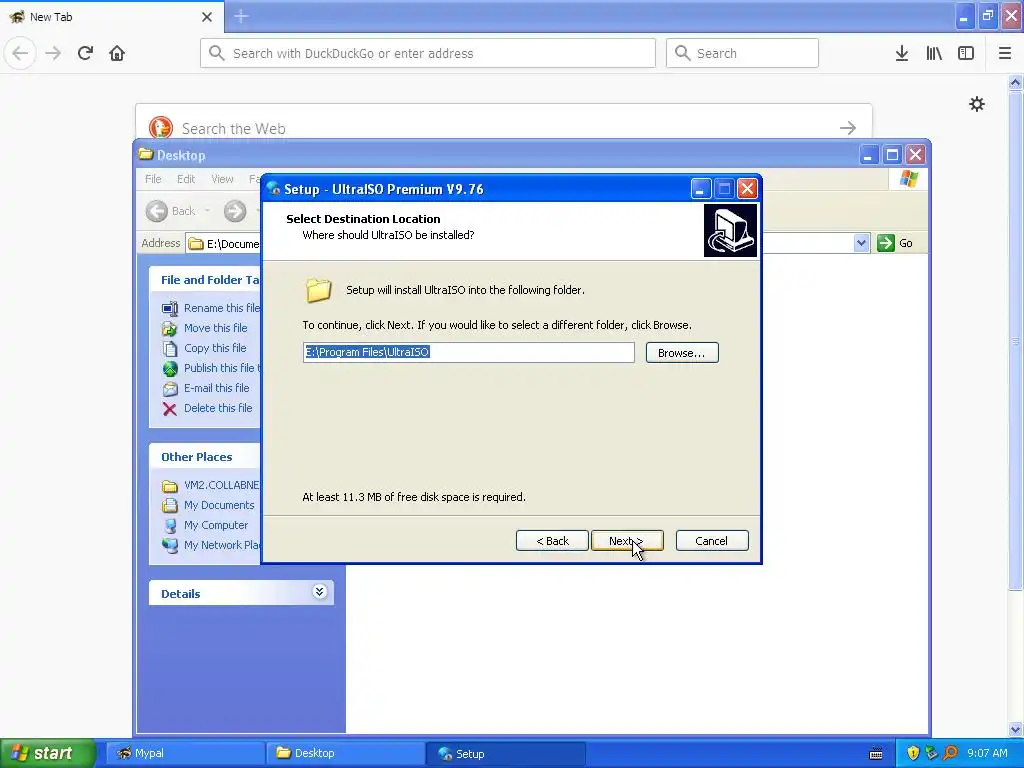
Task: Click the tray security shield icon
Action: (x=913, y=753)
